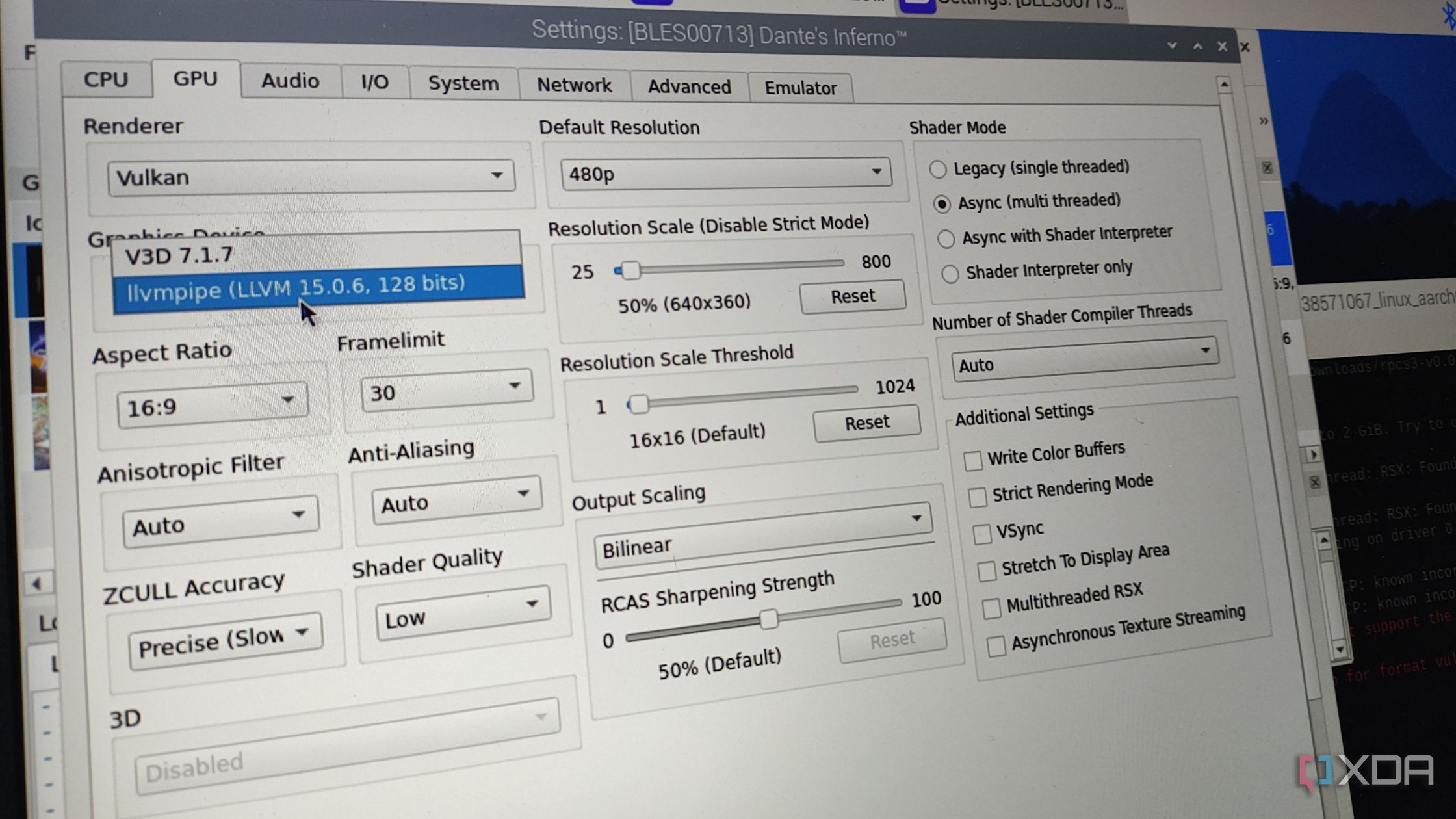Toggle the VSync checkbox
Image resolution: width=1456 pixels, height=819 pixels.
pyautogui.click(x=981, y=534)
